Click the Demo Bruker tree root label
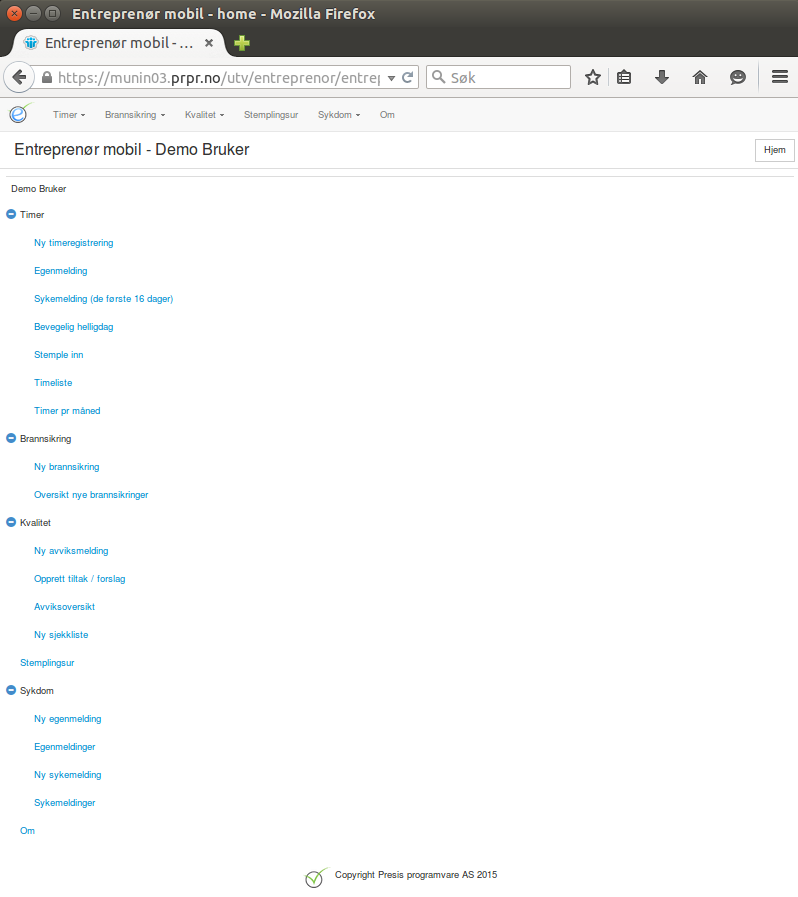Image resolution: width=798 pixels, height=897 pixels. [x=39, y=189]
